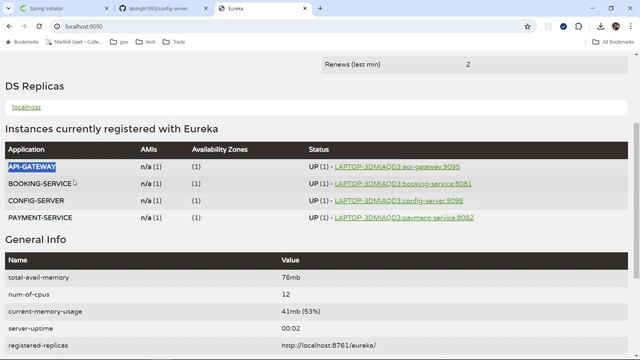Open the api-gateway:9095 instance link
640x360 pixels.
point(397,167)
